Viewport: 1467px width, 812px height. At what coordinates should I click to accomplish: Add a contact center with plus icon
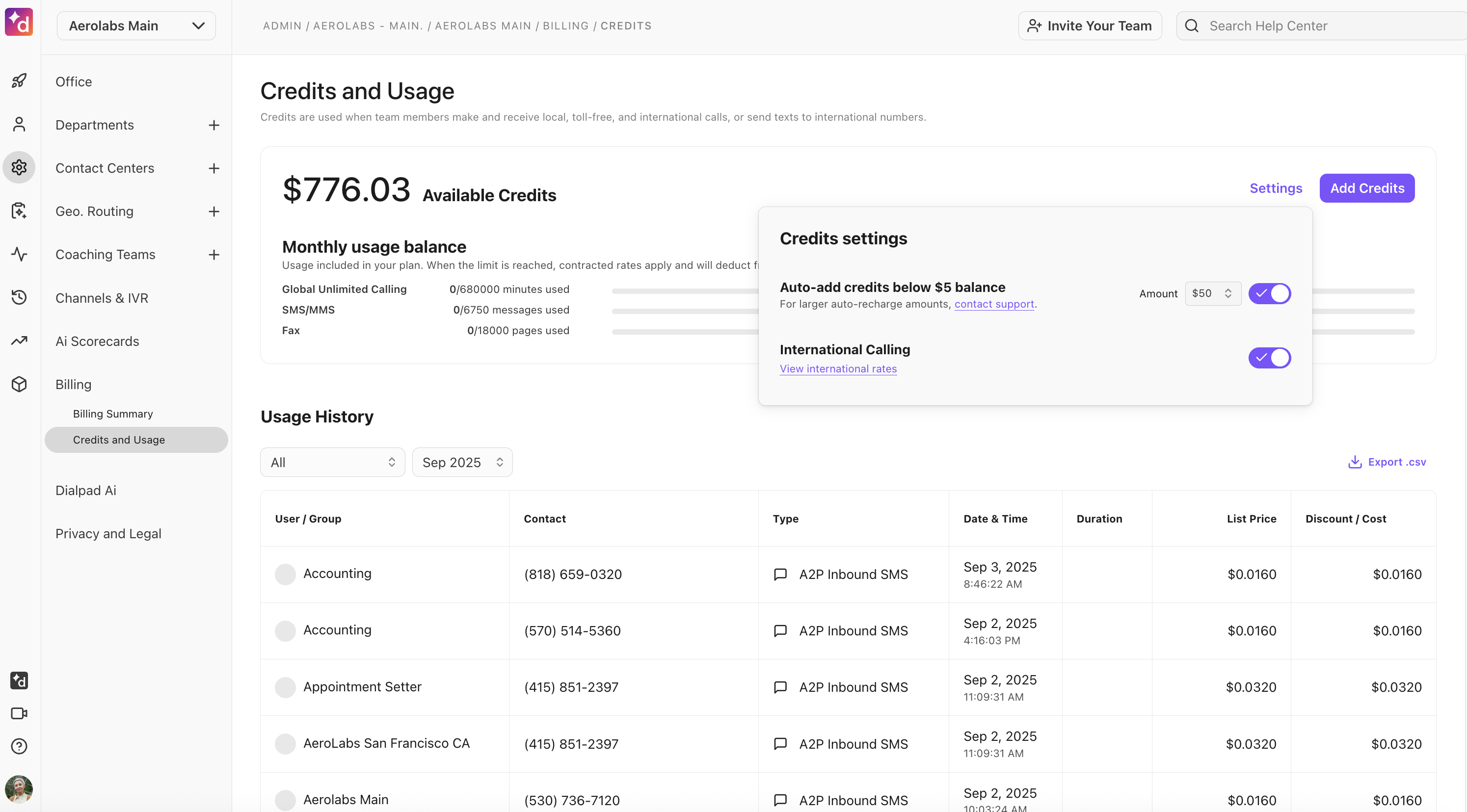pos(213,168)
